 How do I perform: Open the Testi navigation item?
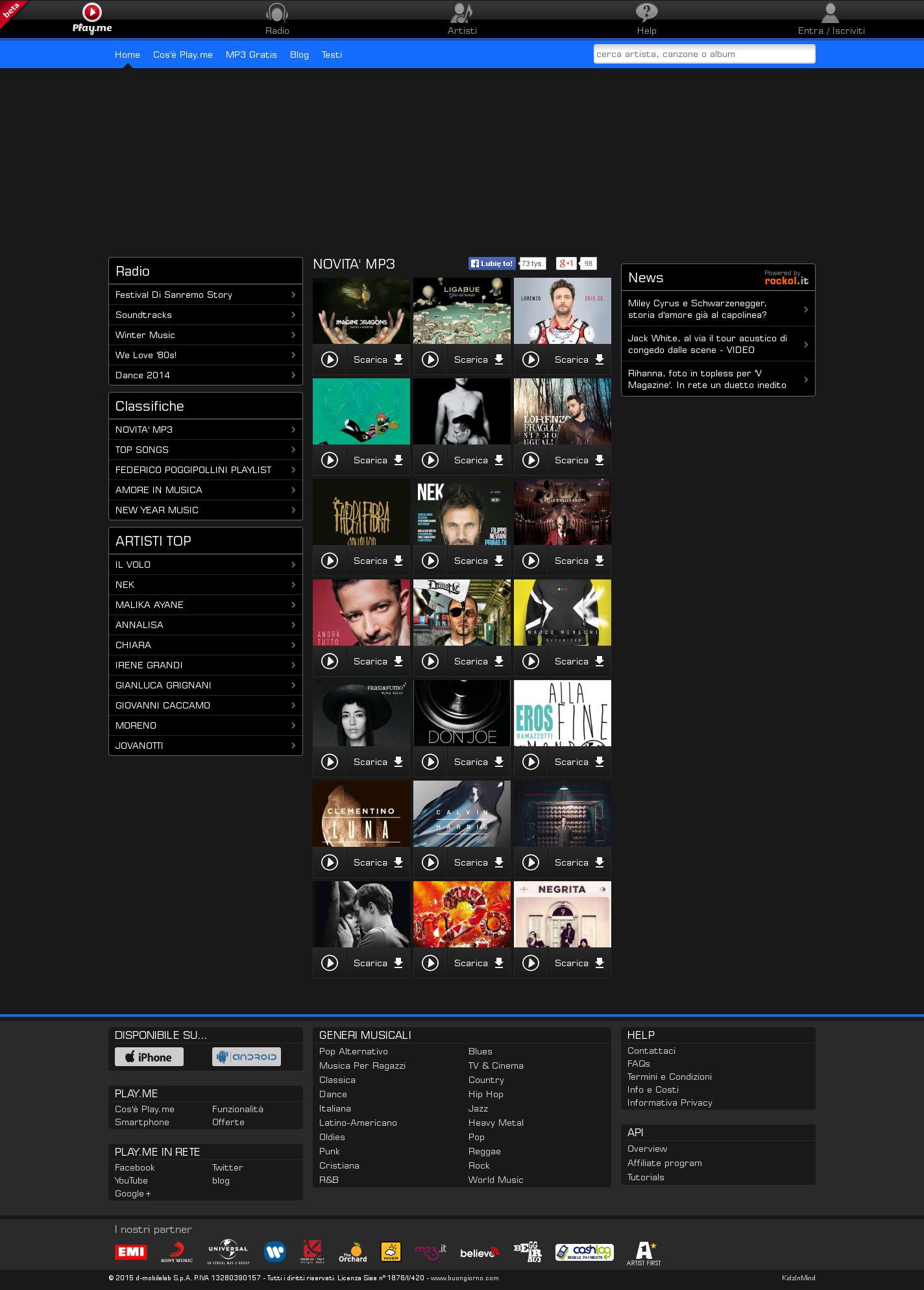[x=332, y=55]
